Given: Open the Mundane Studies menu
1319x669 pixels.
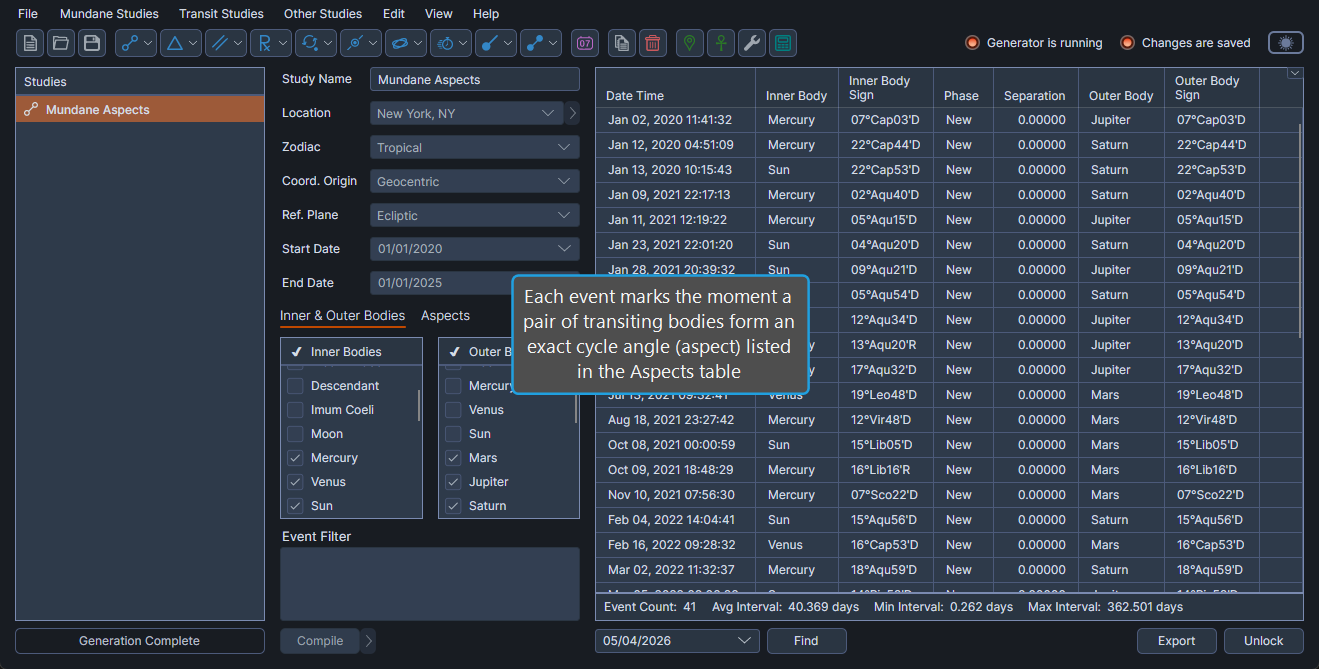Looking at the screenshot, I should (x=109, y=14).
